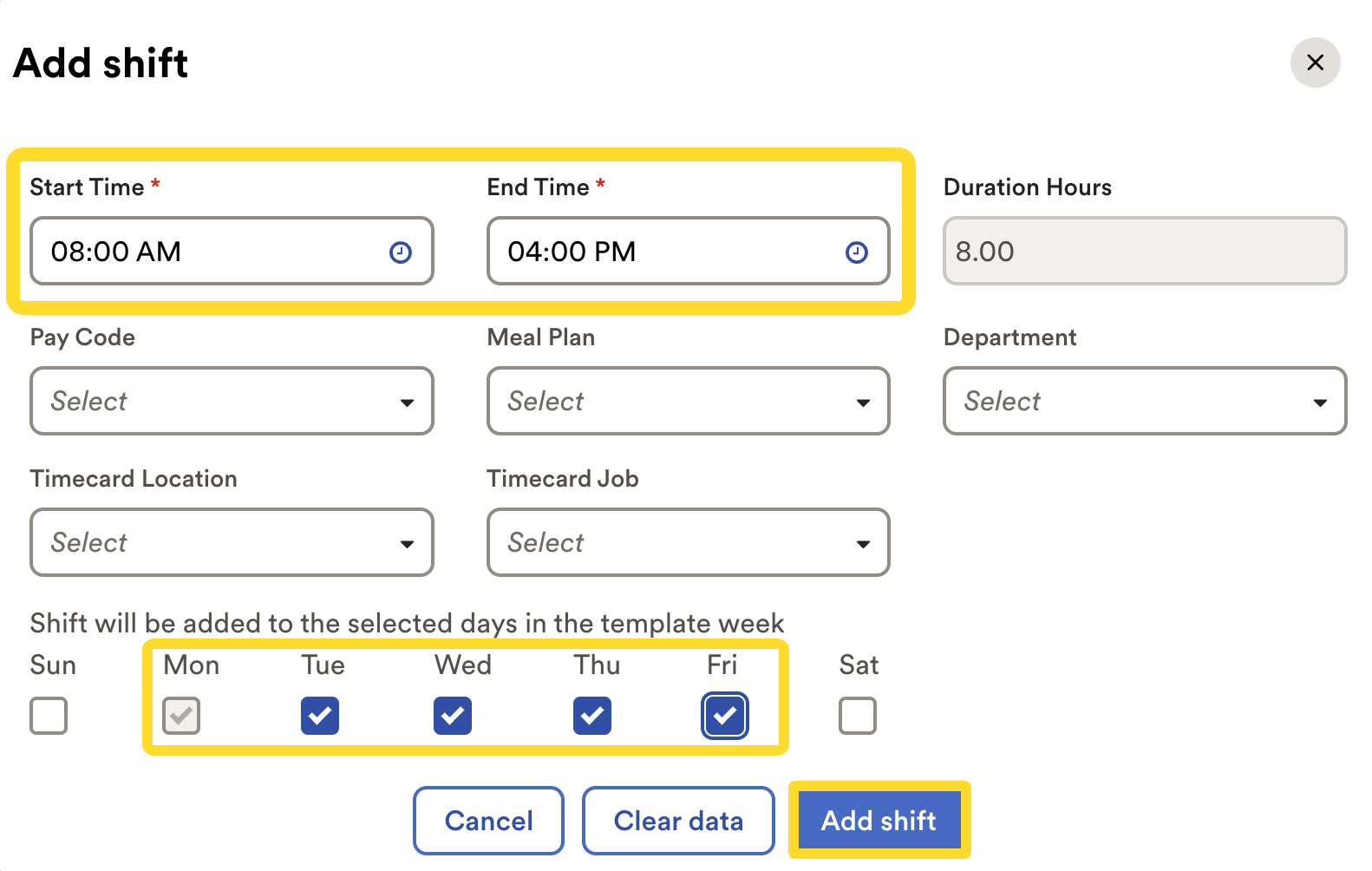Open the Start Time clock picker icon

point(401,252)
